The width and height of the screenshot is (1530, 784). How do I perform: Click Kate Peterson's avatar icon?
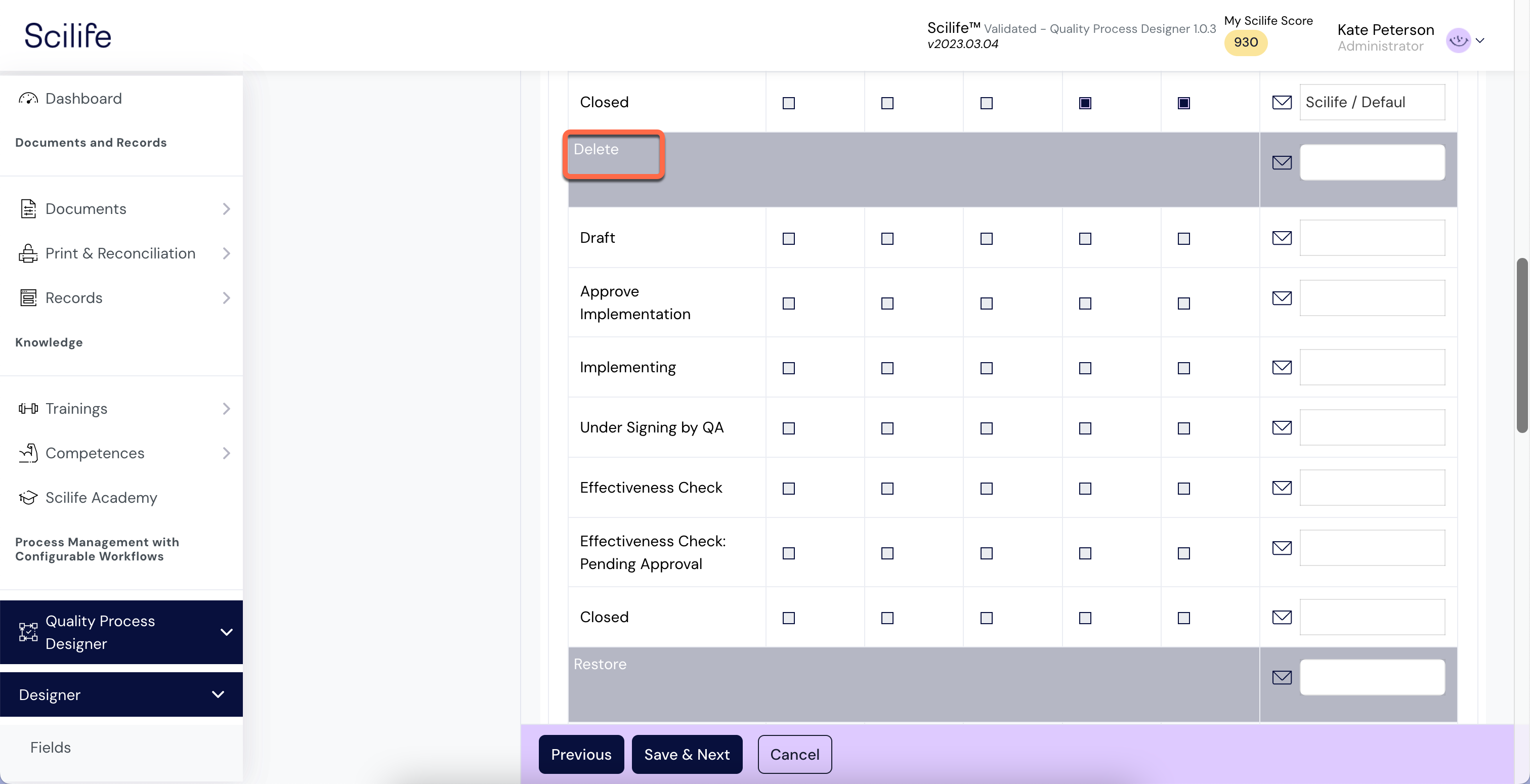[x=1458, y=40]
